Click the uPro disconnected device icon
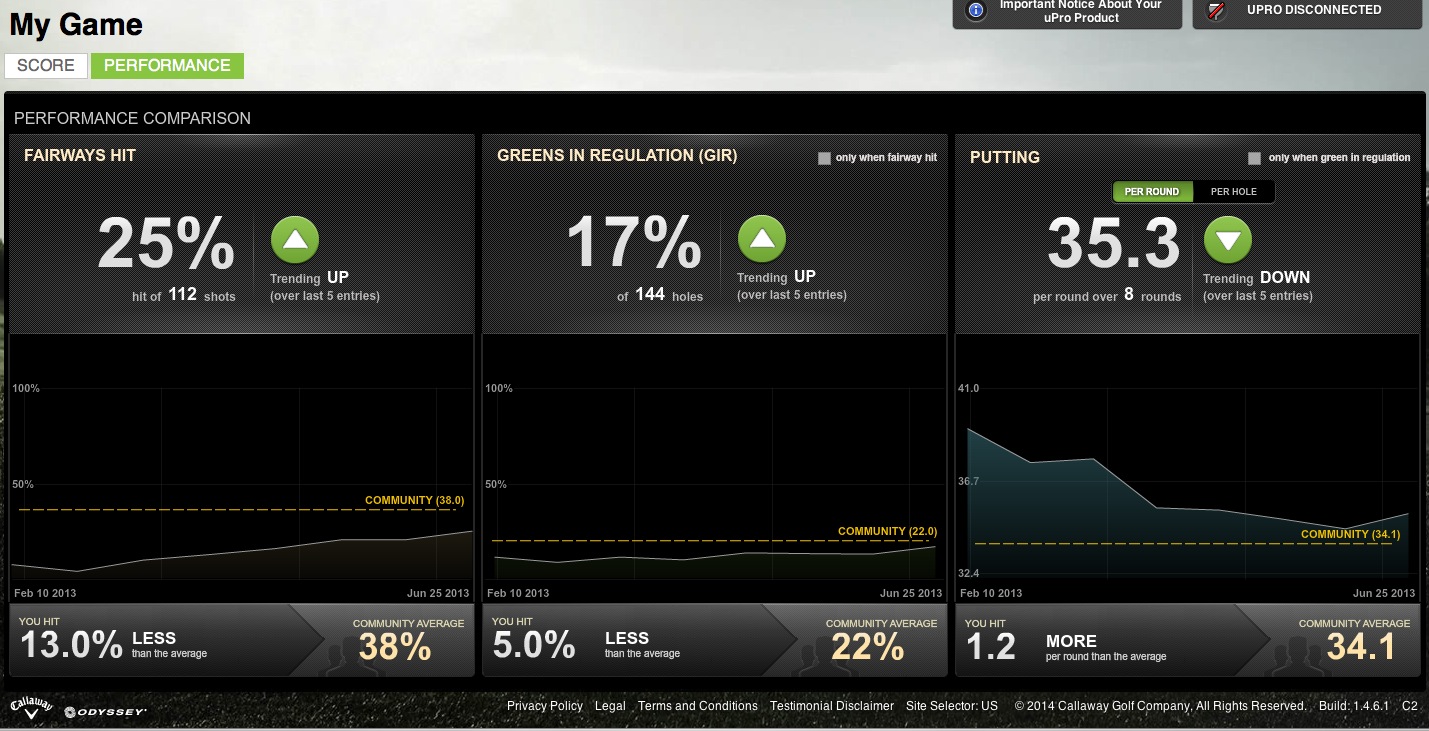 (1216, 11)
